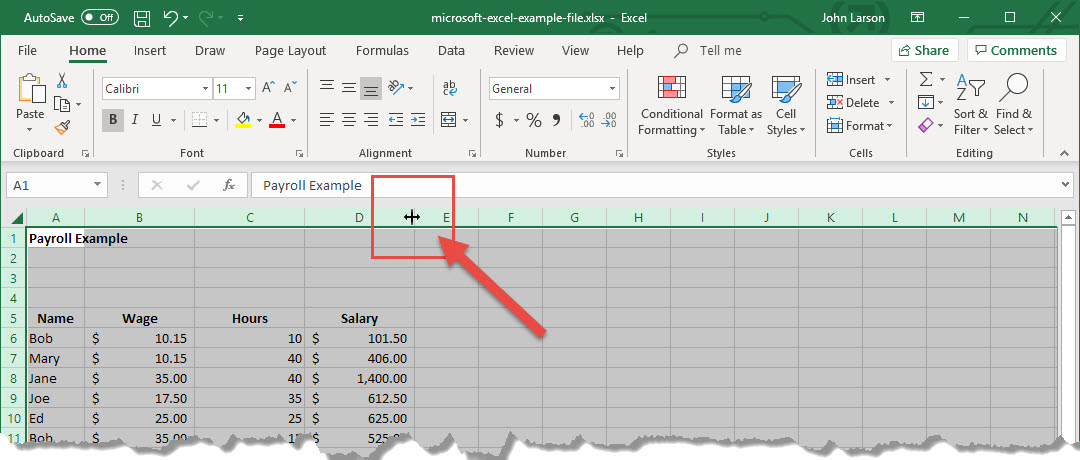Apply percent style to cells
This screenshot has width=1080, height=460.
(x=534, y=120)
